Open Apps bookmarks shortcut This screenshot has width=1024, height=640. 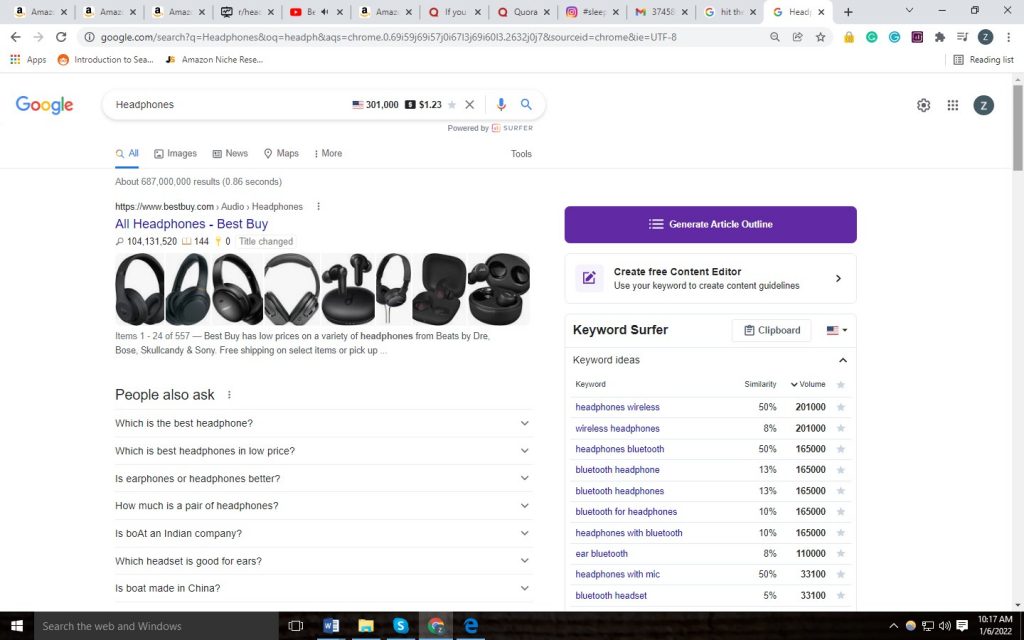28,59
